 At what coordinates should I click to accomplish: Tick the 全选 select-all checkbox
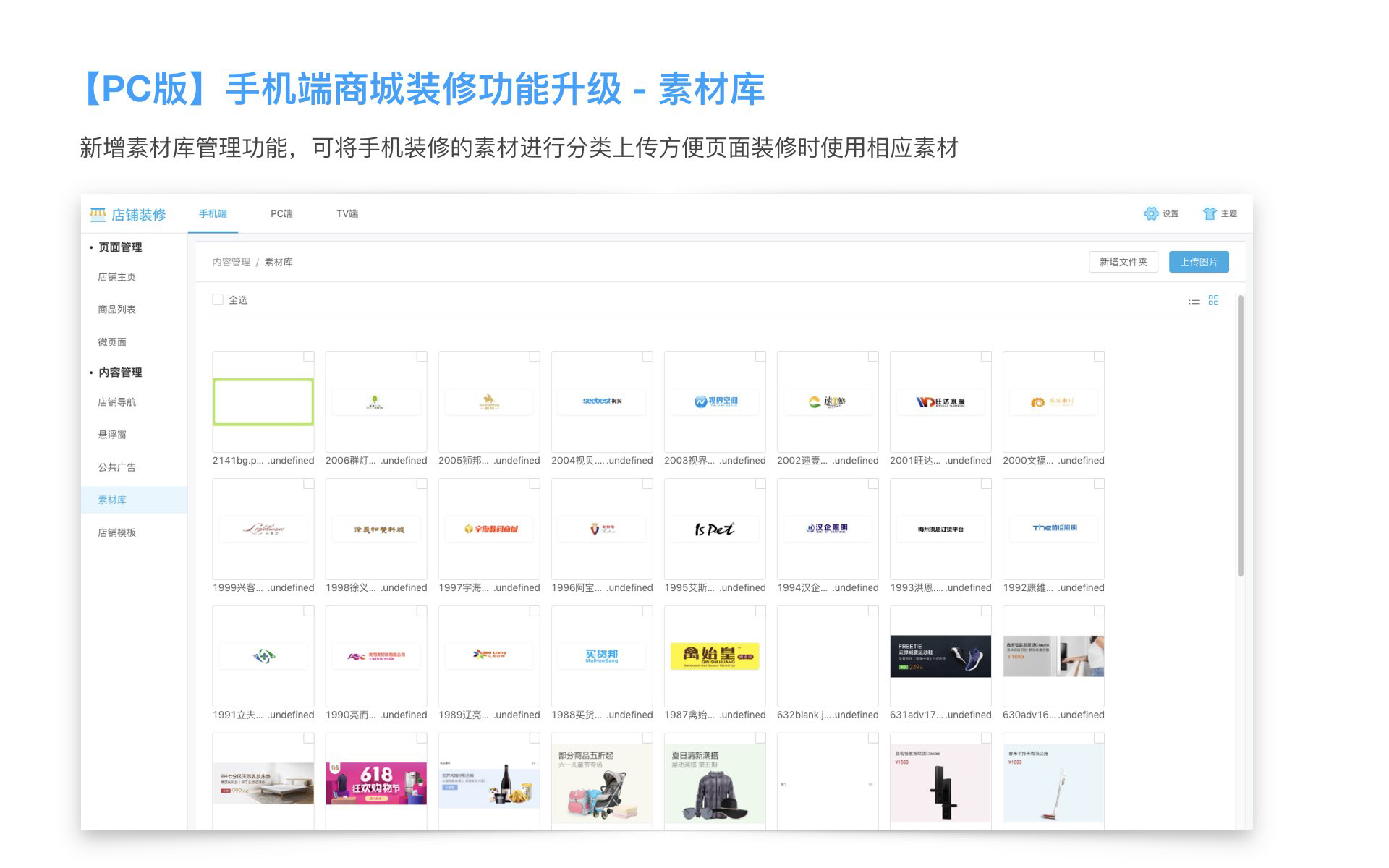(218, 299)
